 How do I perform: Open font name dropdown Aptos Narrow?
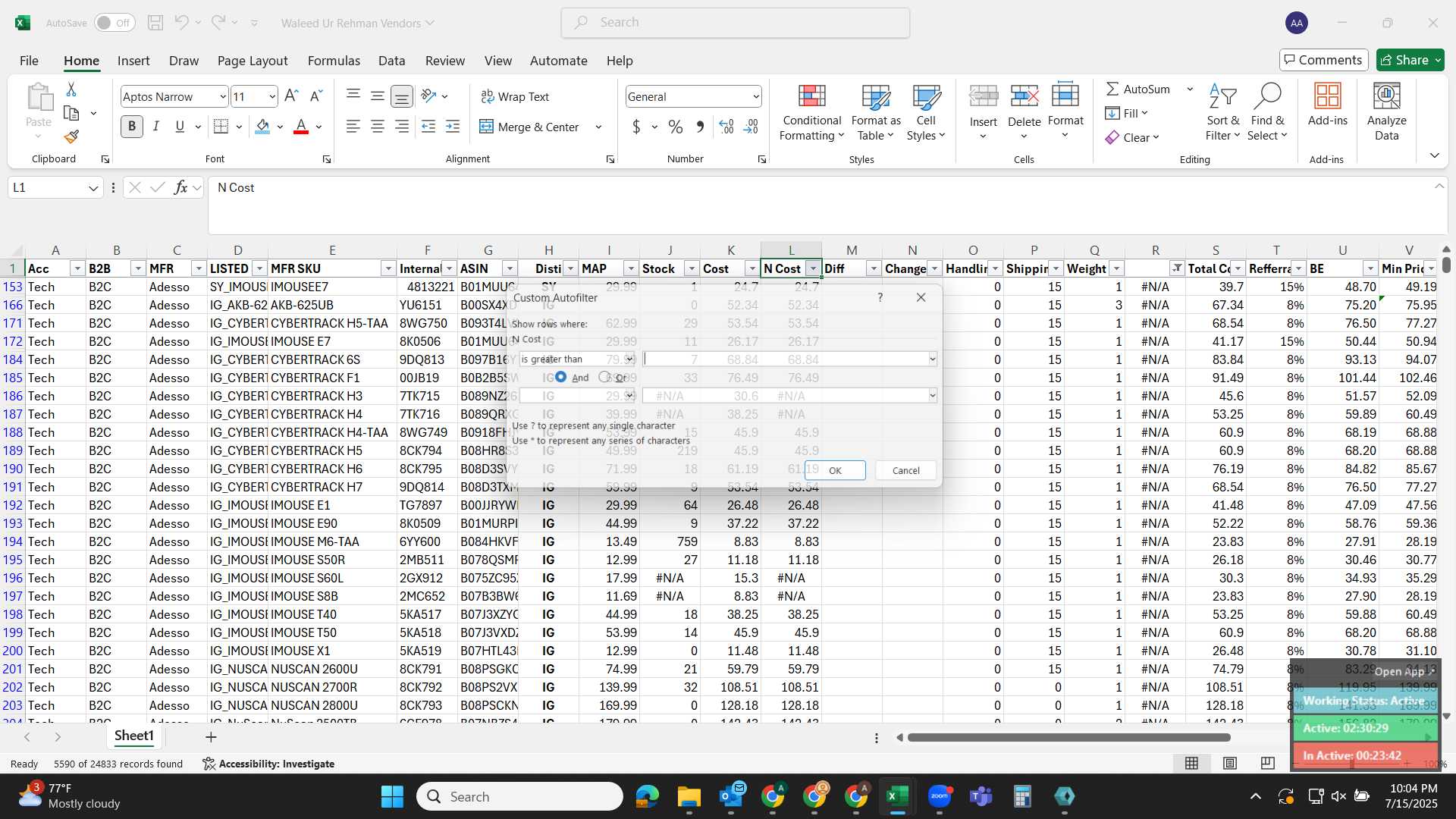coord(223,96)
